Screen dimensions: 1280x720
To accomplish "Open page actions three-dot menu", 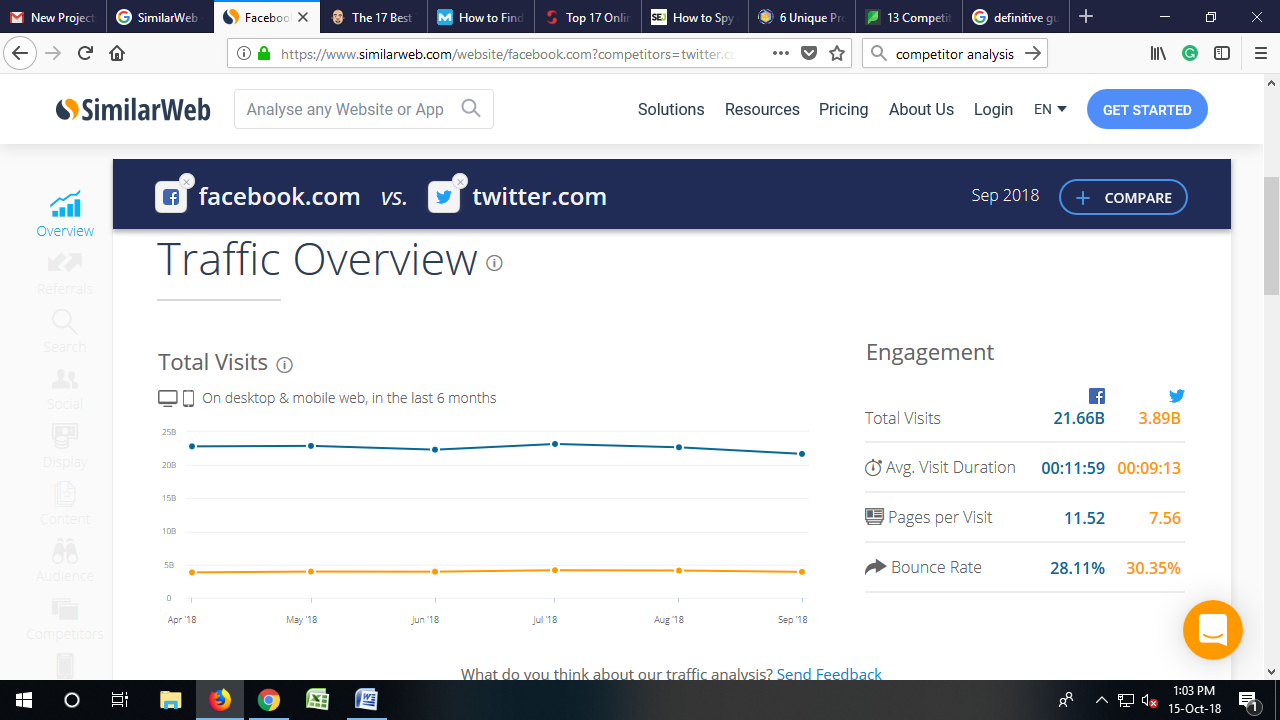I will point(781,53).
